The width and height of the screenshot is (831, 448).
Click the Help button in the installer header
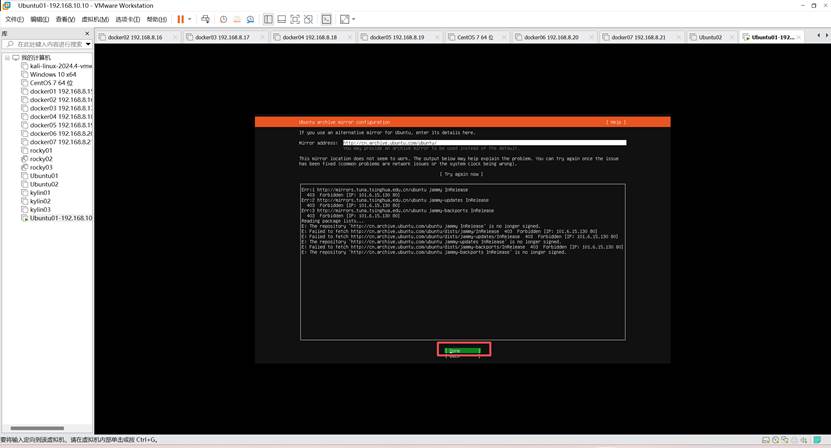[x=616, y=122]
